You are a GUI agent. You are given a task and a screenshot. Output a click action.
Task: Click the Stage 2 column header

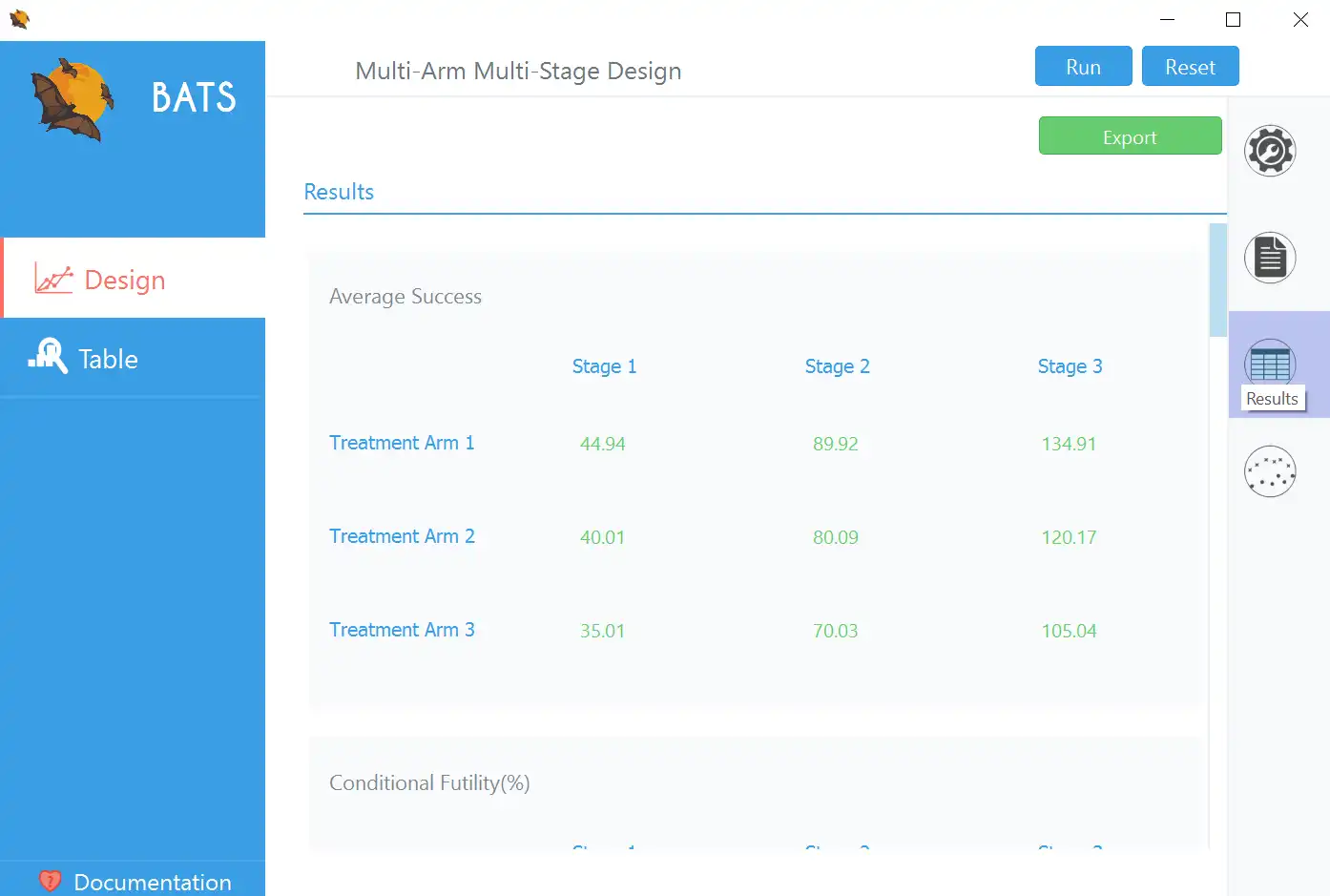[837, 366]
